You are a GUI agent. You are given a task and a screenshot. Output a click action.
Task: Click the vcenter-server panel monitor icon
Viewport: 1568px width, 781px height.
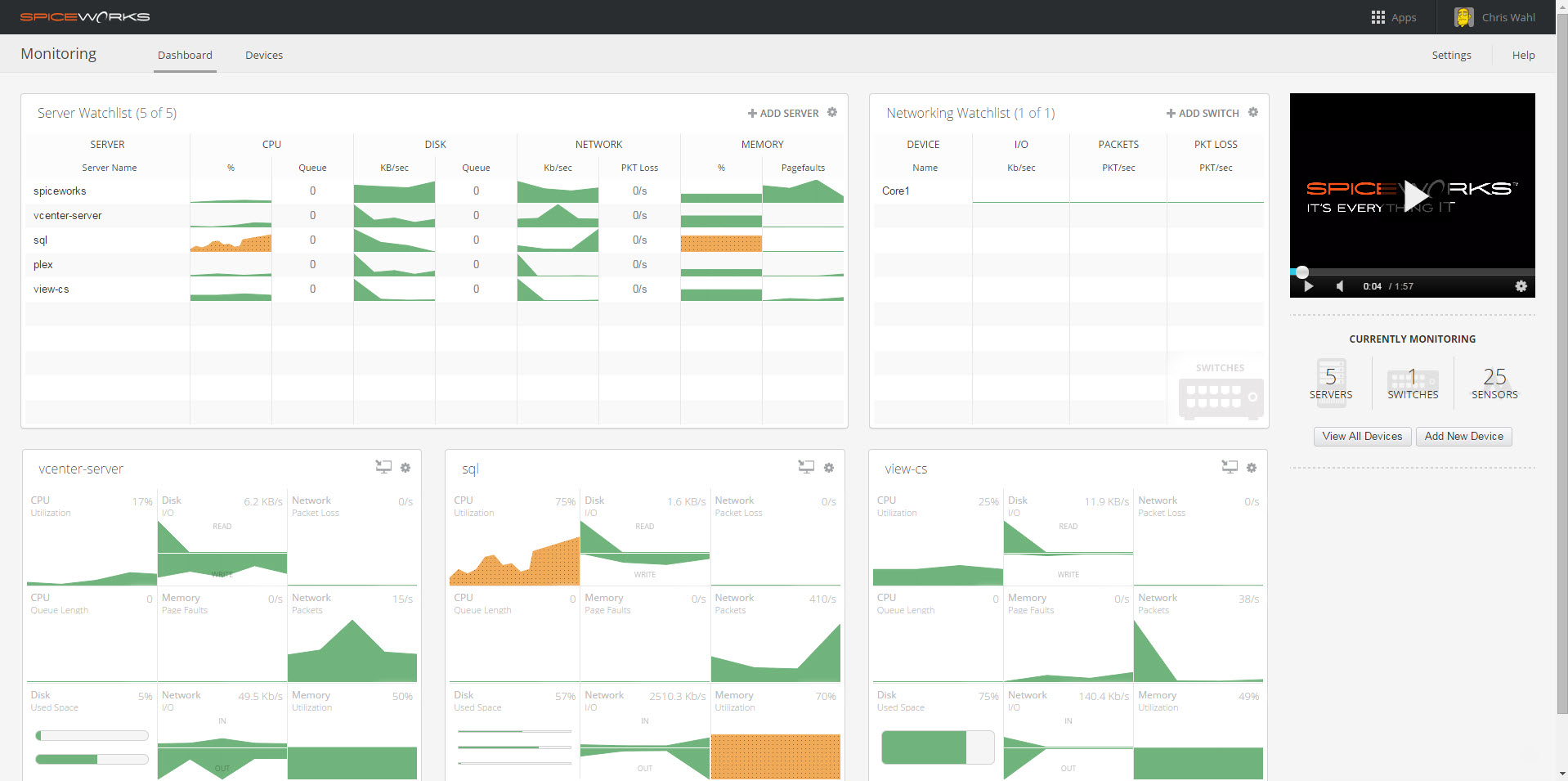[x=383, y=467]
